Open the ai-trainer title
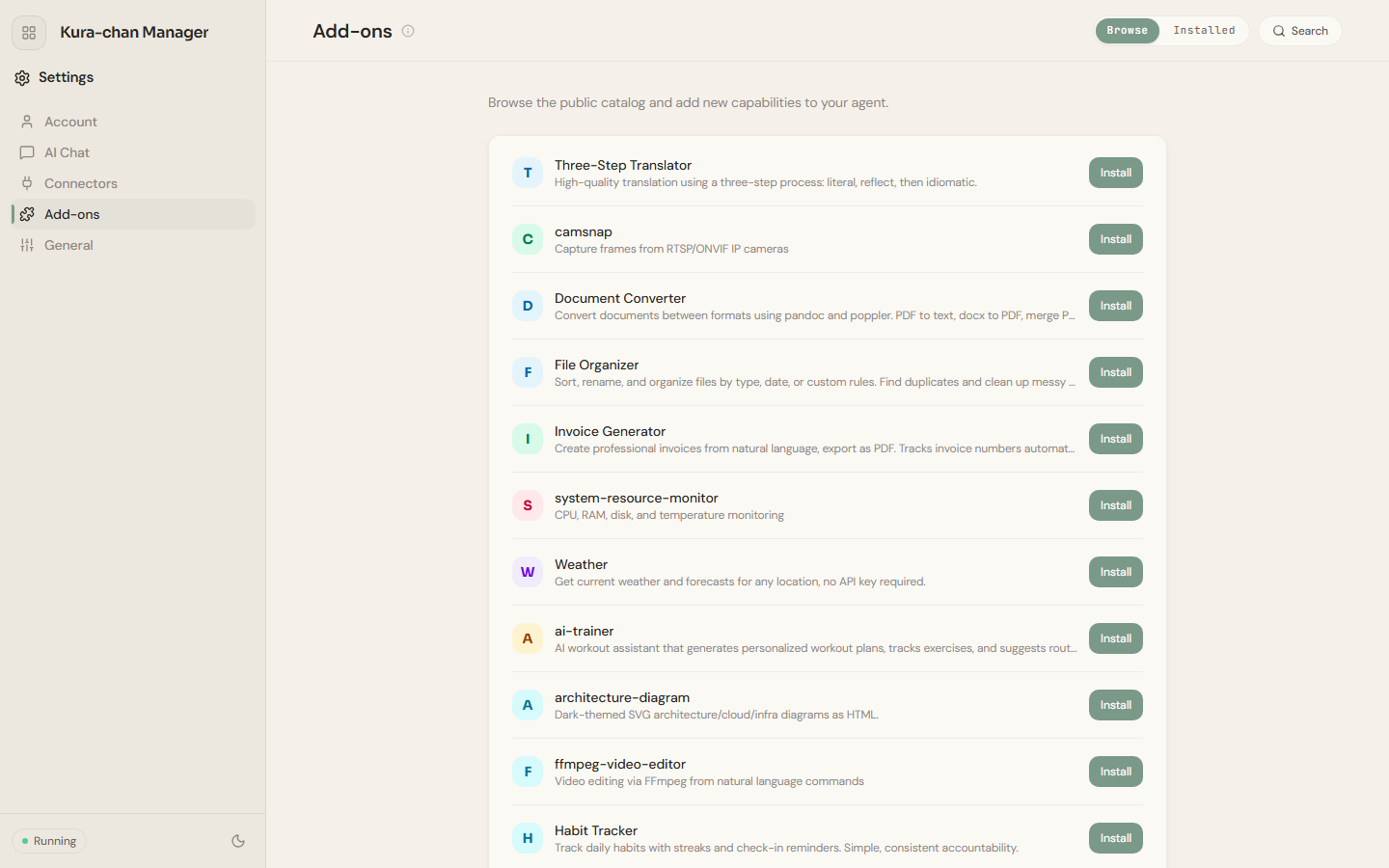1389x868 pixels. click(x=584, y=631)
